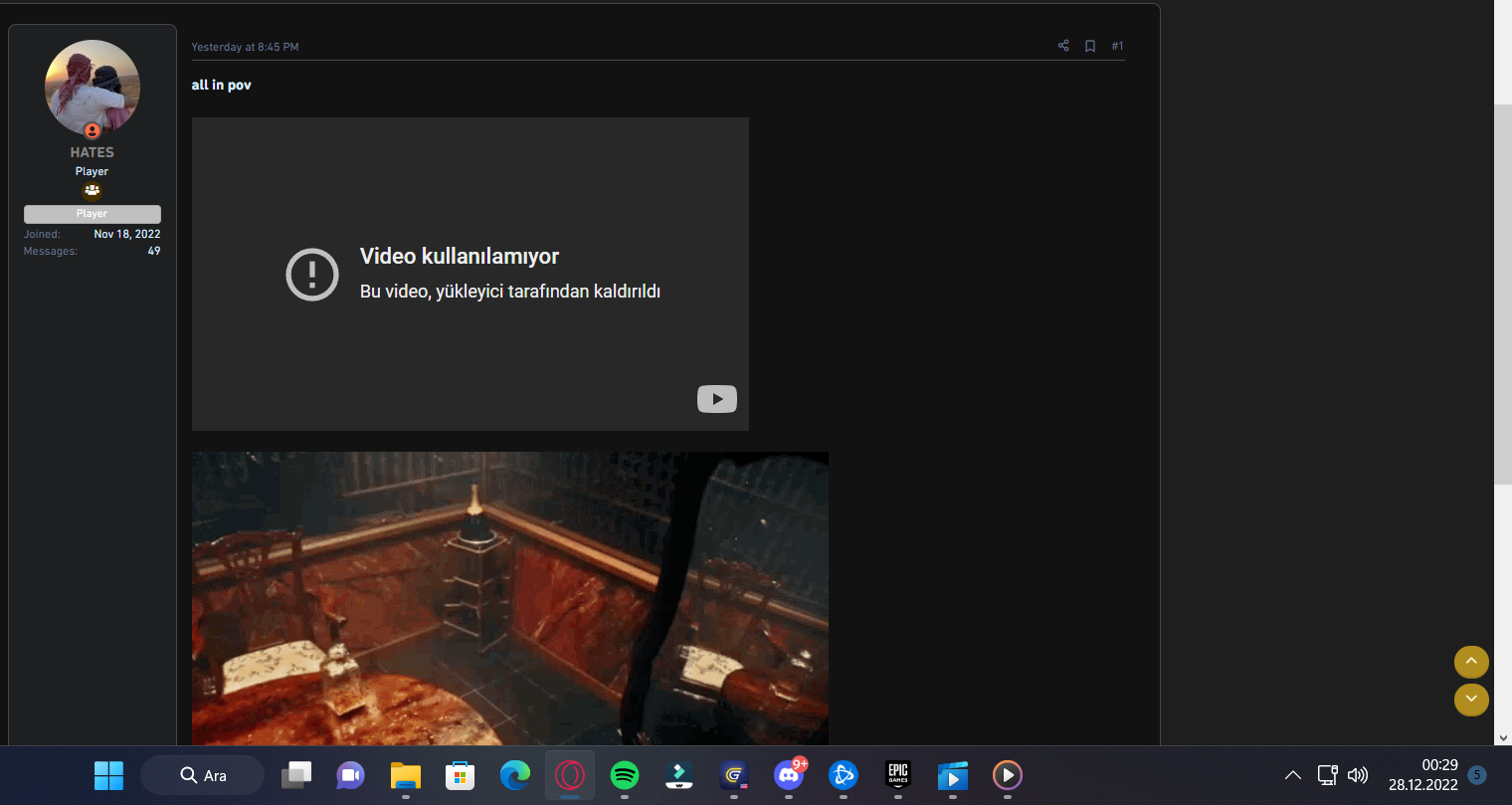Click the page vertical scrollbar thumb
The image size is (1512, 805).
[1503, 294]
